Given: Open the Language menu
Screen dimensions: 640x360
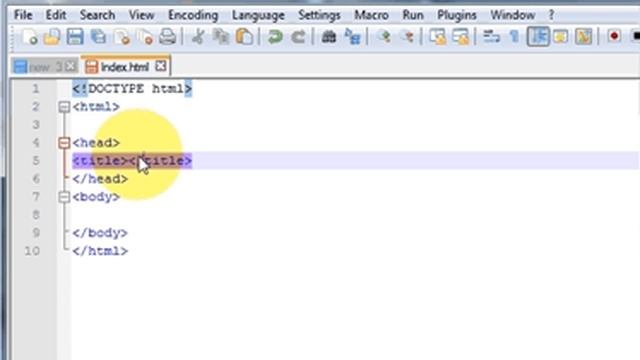Looking at the screenshot, I should click(x=258, y=15).
